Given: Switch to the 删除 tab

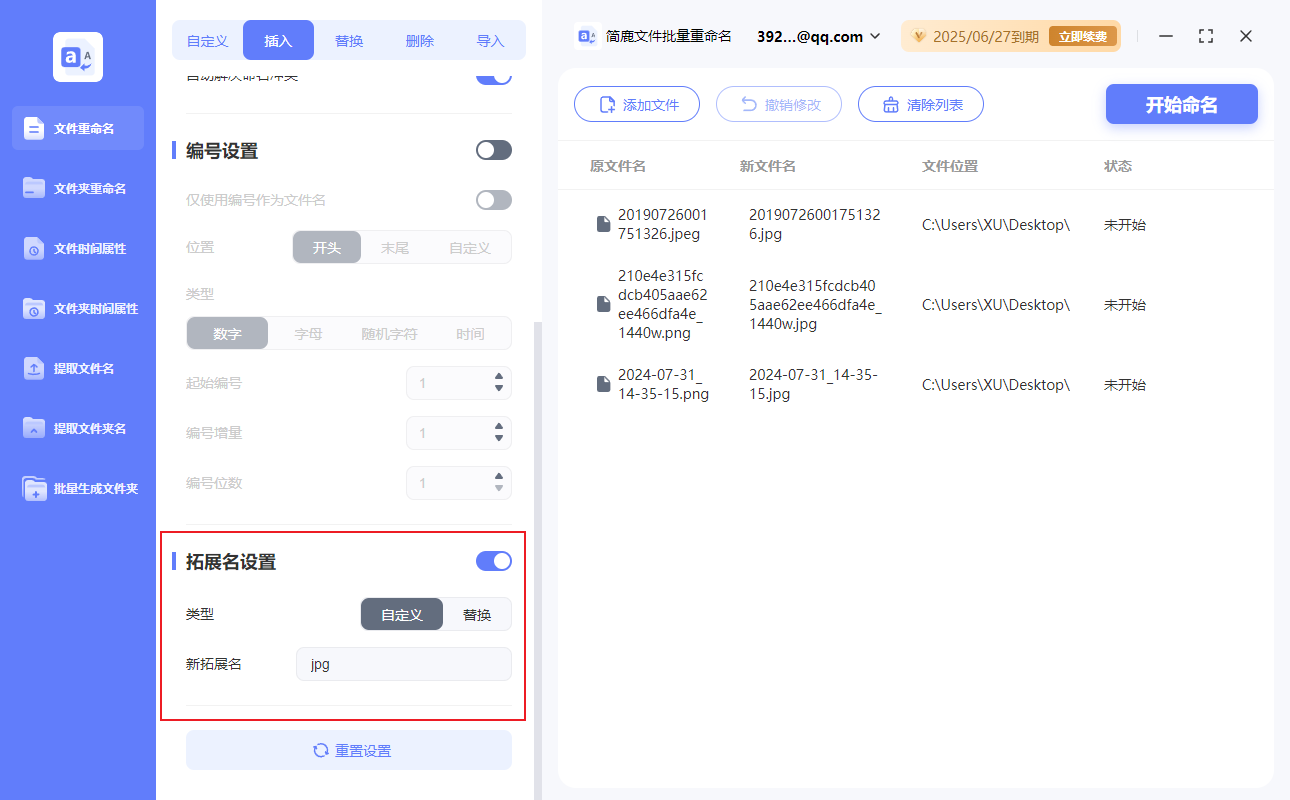Looking at the screenshot, I should click(419, 40).
